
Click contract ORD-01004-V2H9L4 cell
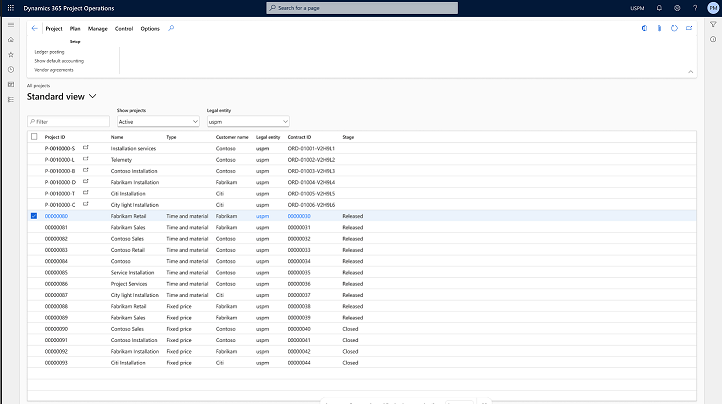click(311, 182)
